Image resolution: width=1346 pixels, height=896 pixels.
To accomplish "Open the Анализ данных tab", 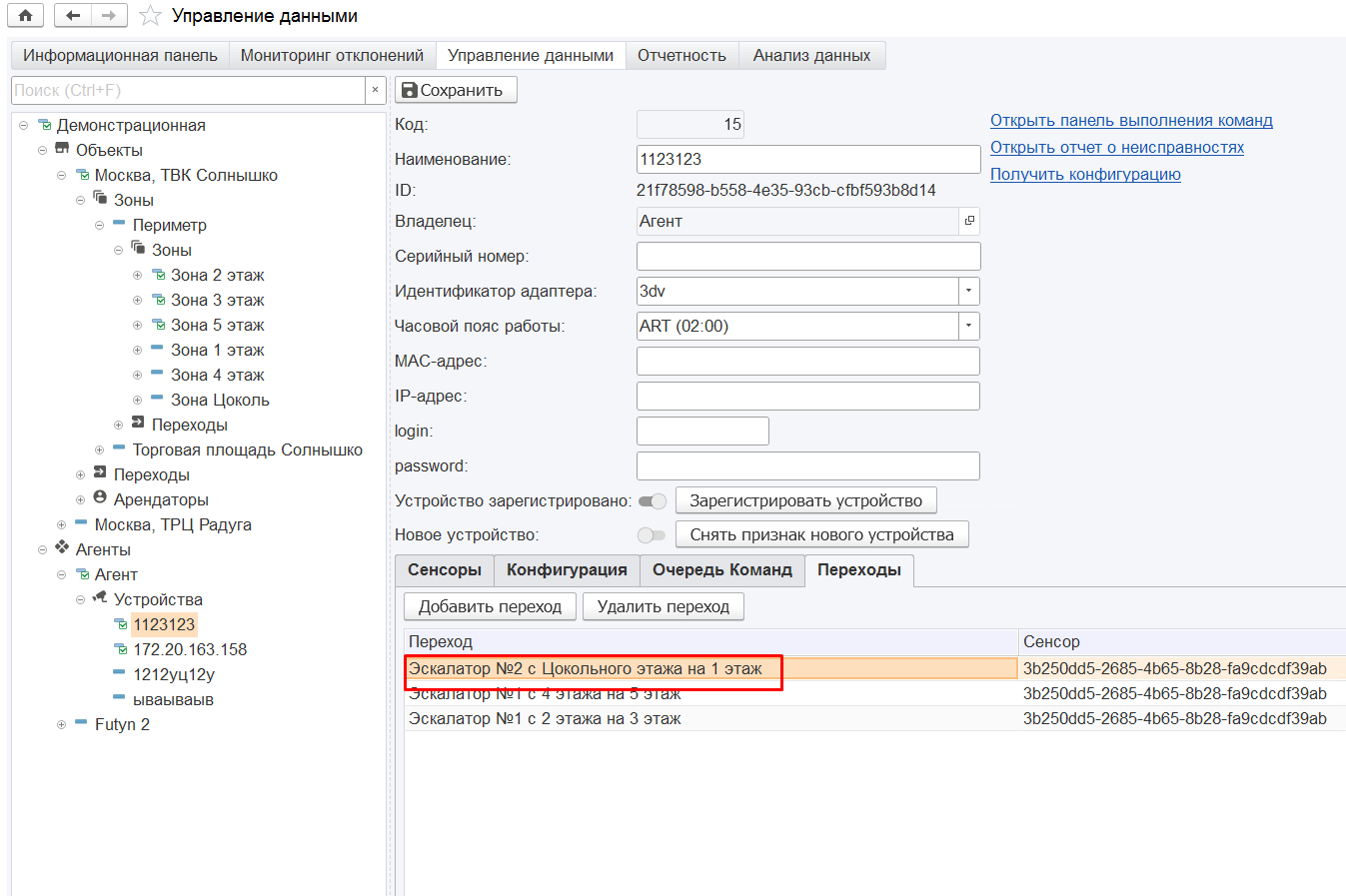I will coord(811,56).
